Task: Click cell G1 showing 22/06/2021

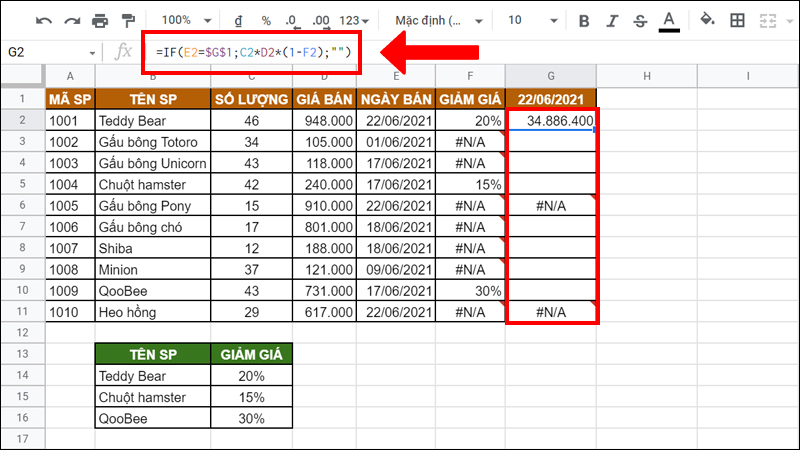Action: [551, 99]
